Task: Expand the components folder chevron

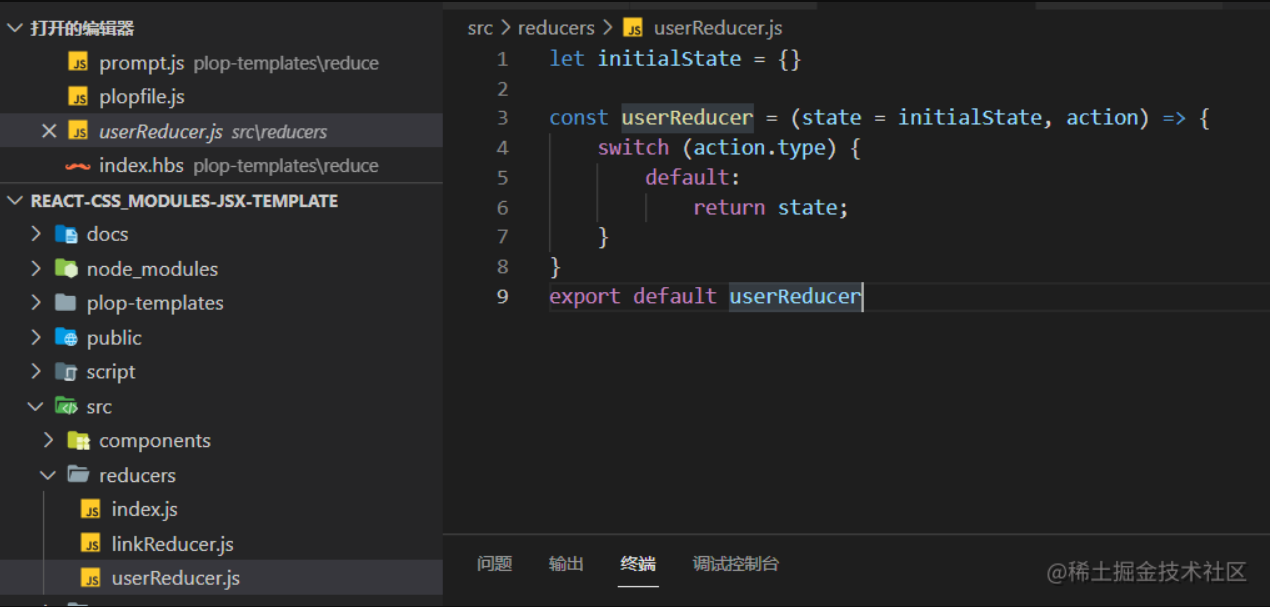Action: (x=48, y=440)
